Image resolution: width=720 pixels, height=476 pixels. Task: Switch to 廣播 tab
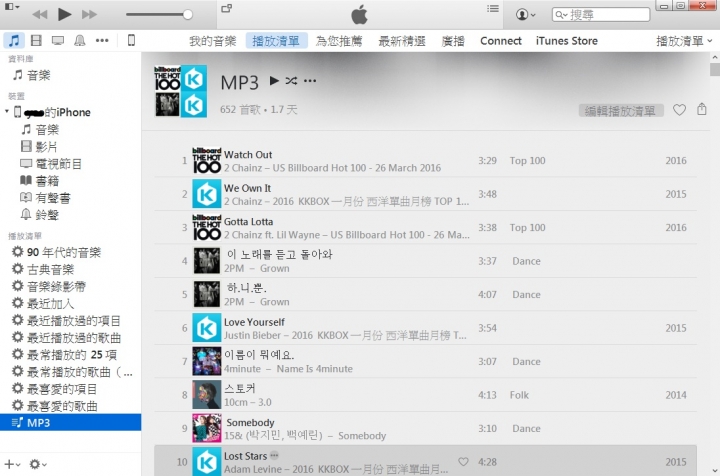tap(453, 41)
